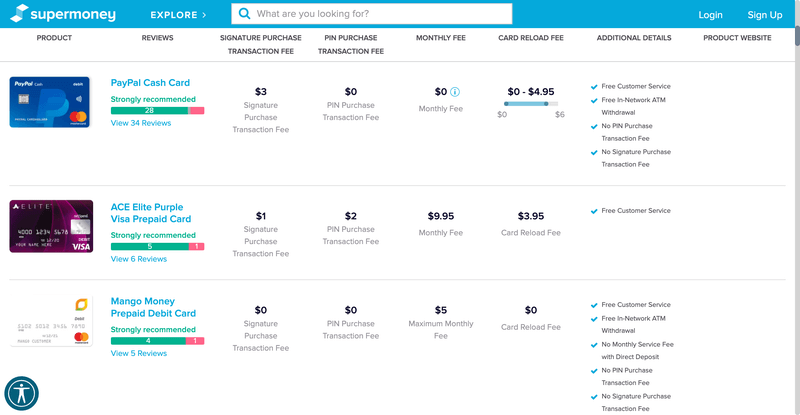Screen dimensions: 800x415
Task: Open PayPal Cash Card title link
Action: (x=150, y=83)
